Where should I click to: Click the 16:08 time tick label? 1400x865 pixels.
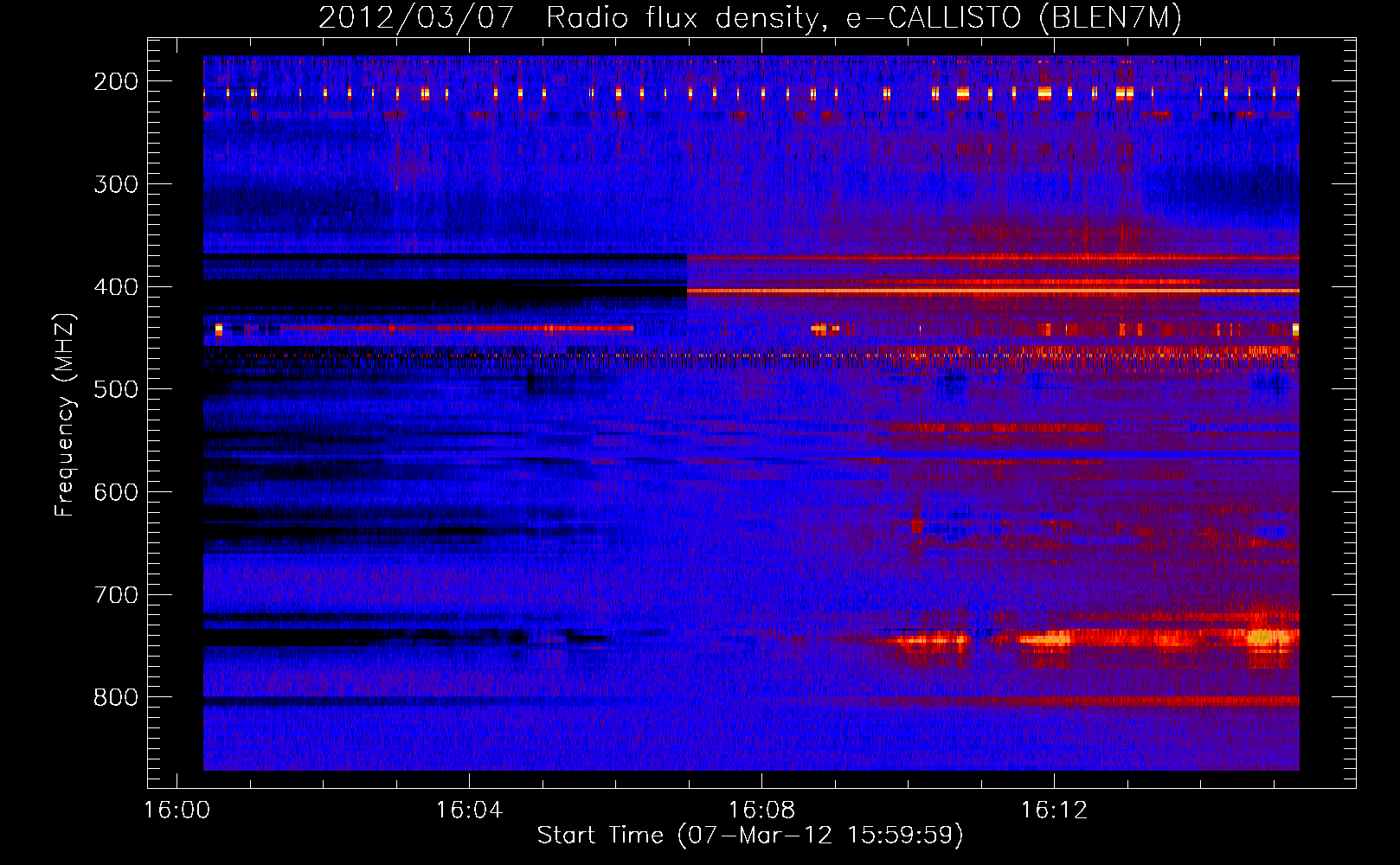pyautogui.click(x=761, y=811)
